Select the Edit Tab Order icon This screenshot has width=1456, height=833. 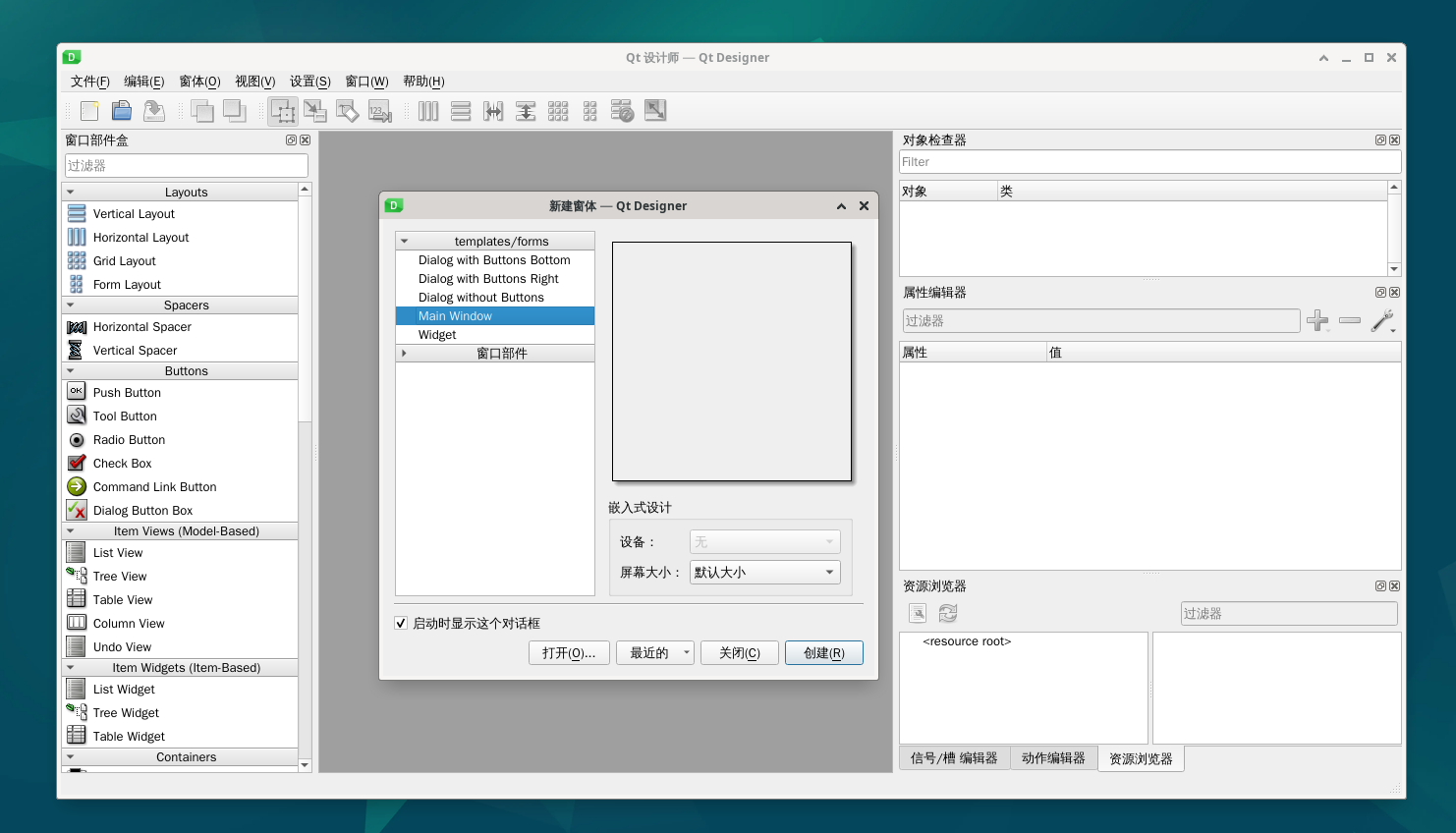380,111
